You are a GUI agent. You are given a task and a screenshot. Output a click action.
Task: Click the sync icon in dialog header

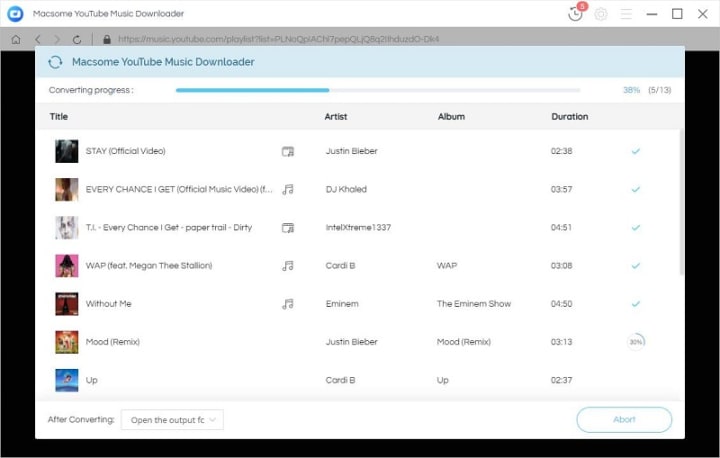click(x=55, y=62)
